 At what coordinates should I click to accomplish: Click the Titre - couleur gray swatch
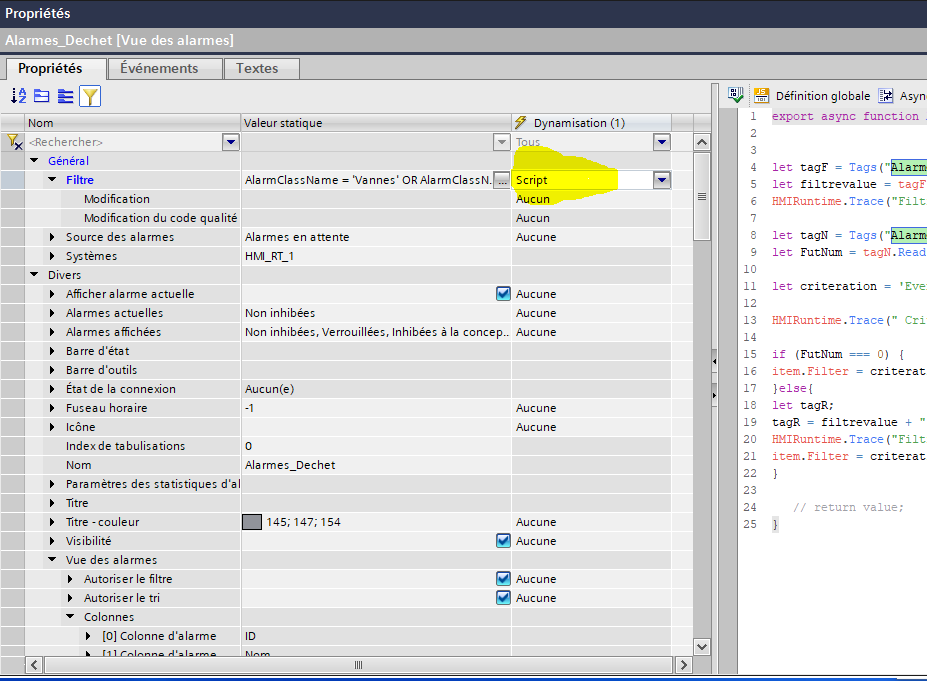252,522
